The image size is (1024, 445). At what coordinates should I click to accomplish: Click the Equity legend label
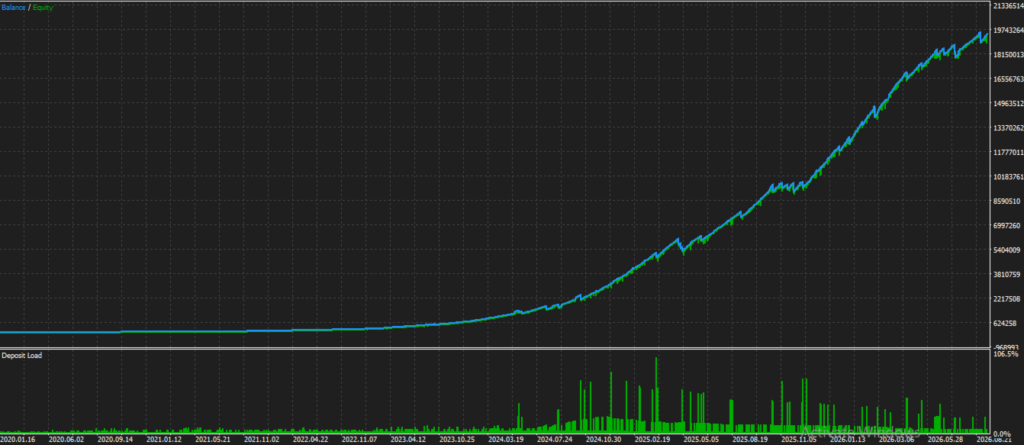click(x=42, y=8)
